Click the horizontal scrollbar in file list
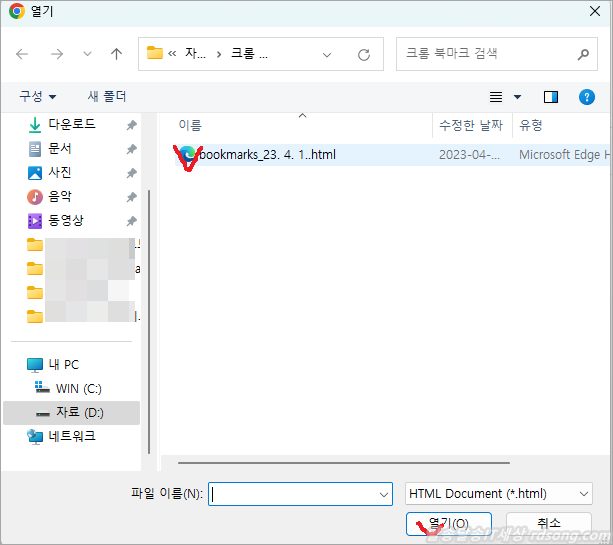This screenshot has height=545, width=613. [x=343, y=463]
